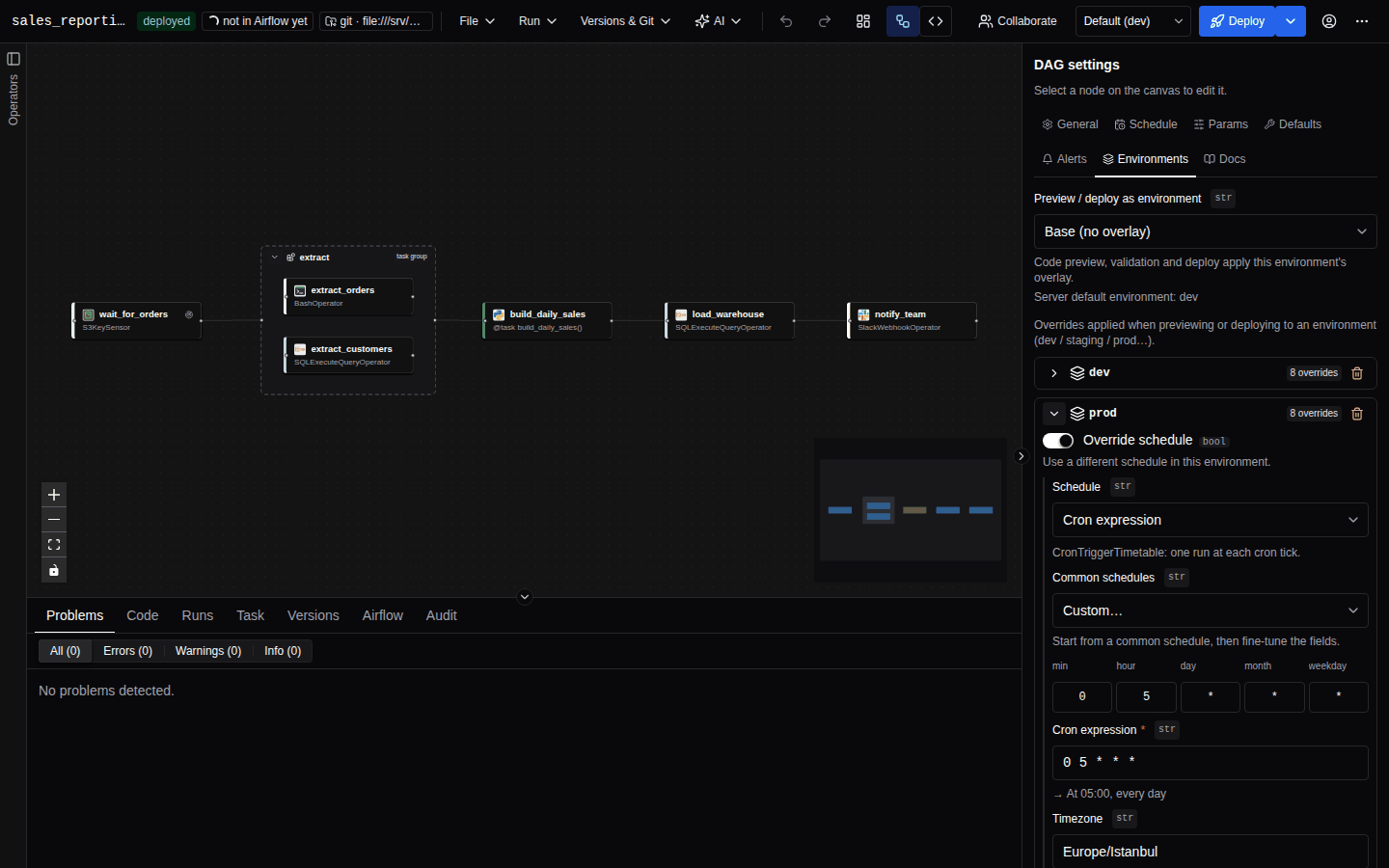Redo the last undone change

(x=825, y=21)
